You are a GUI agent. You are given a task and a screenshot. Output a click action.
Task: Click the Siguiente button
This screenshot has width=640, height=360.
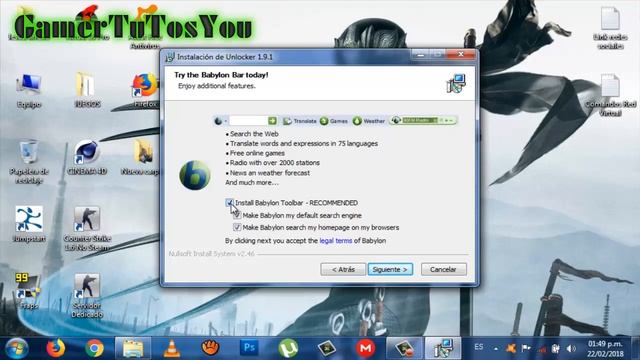[x=390, y=269]
